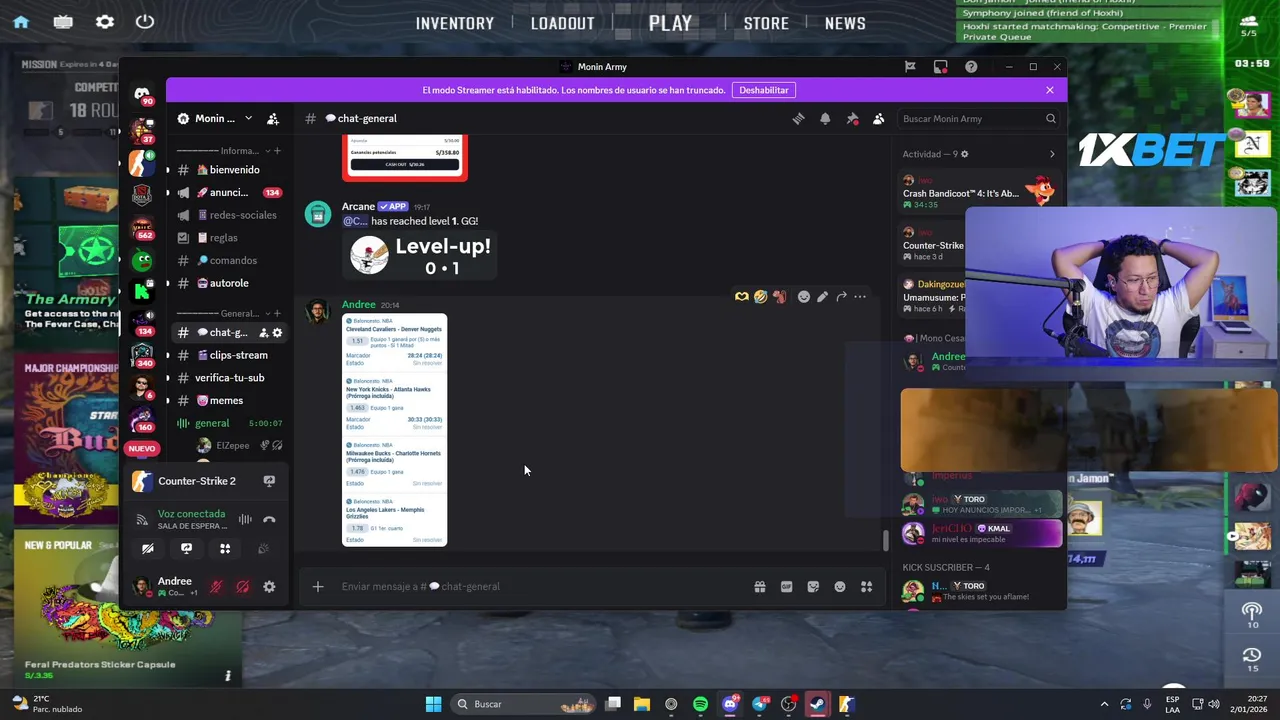Viewport: 1280px width, 720px height.
Task: Open the reglas channel
Action: (228, 238)
